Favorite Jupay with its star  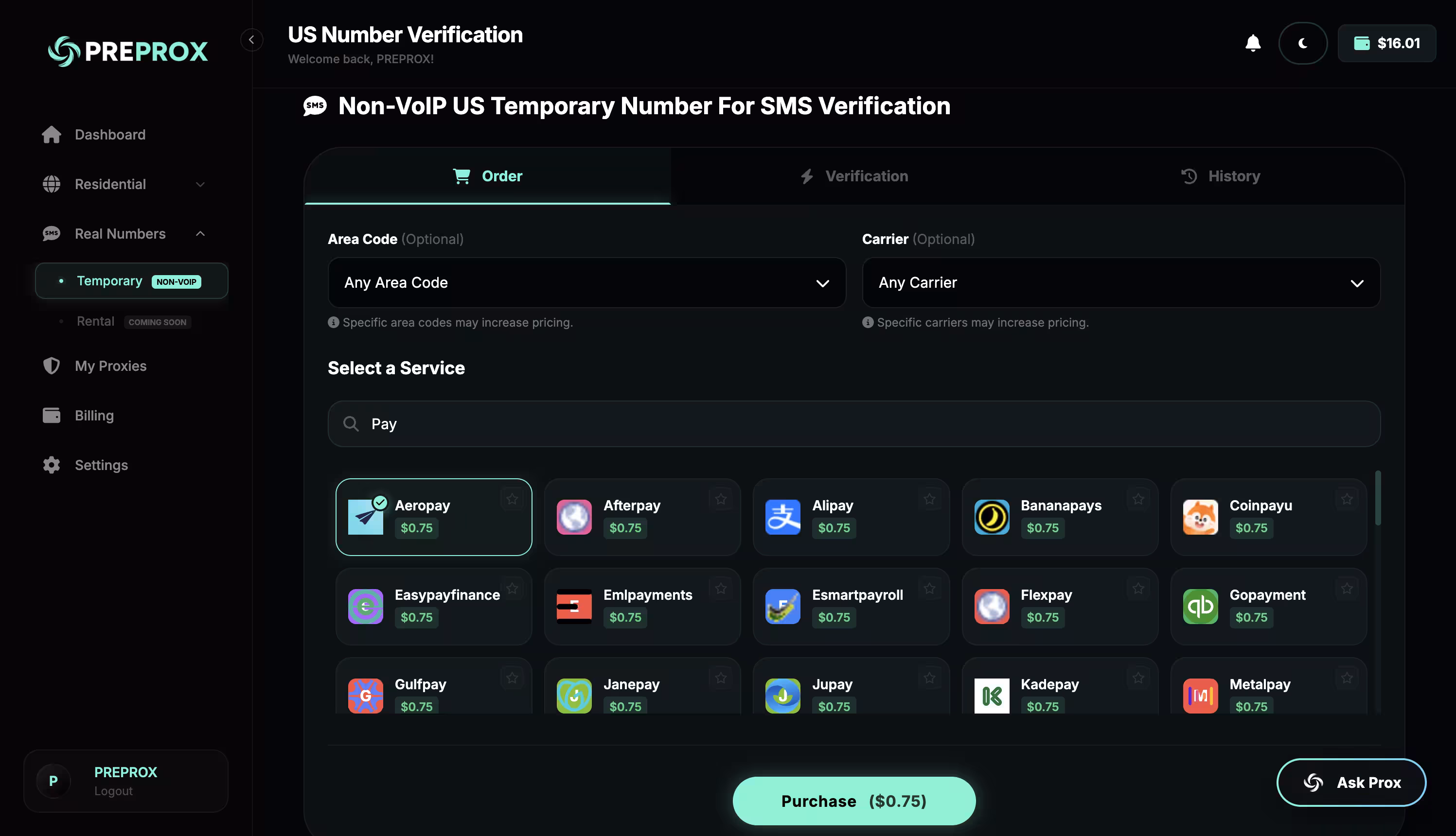[929, 678]
